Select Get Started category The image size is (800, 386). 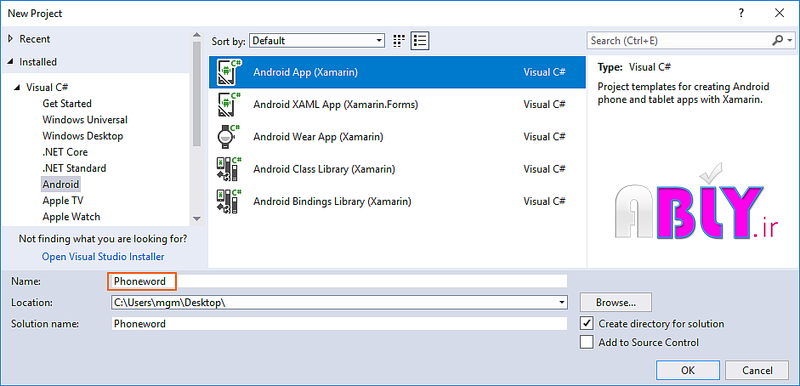coord(67,104)
